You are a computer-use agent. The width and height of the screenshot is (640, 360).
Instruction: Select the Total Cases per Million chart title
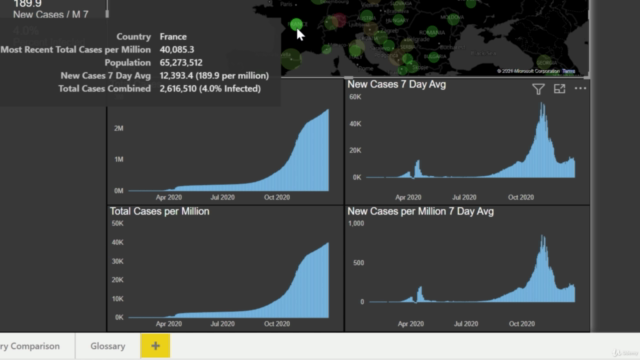160,211
